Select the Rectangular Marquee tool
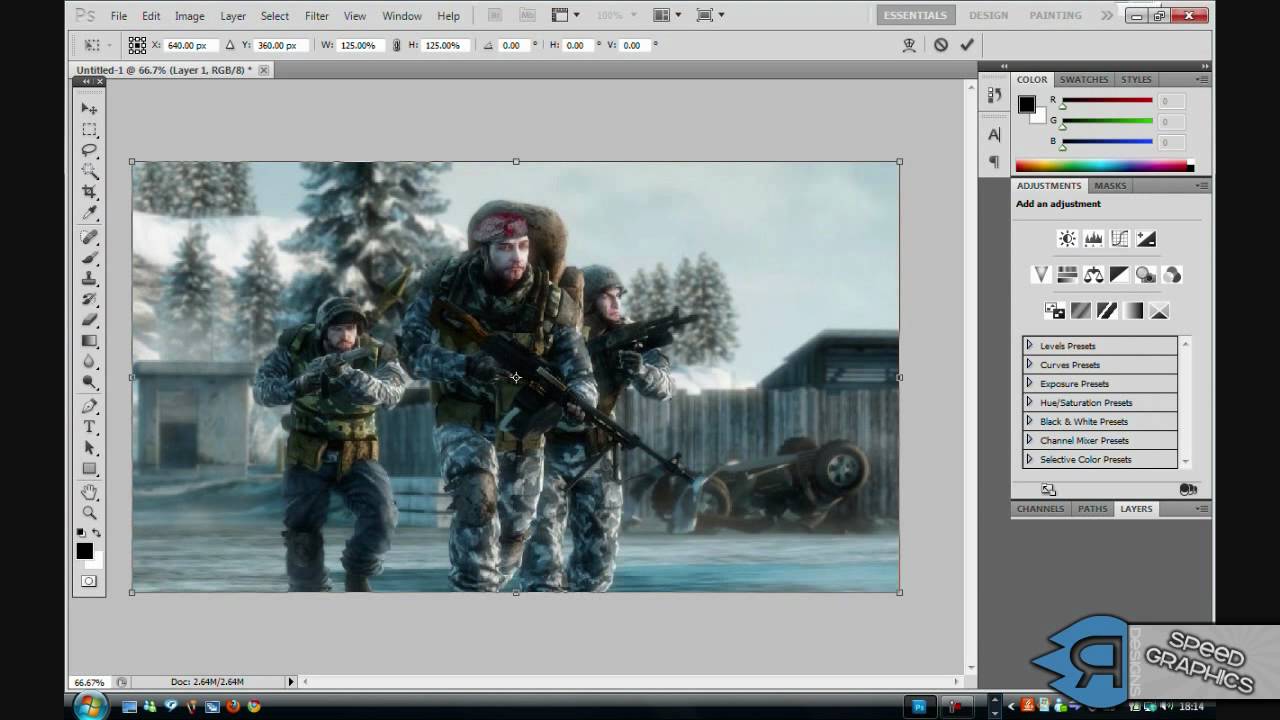This screenshot has width=1280, height=720. click(x=89, y=129)
